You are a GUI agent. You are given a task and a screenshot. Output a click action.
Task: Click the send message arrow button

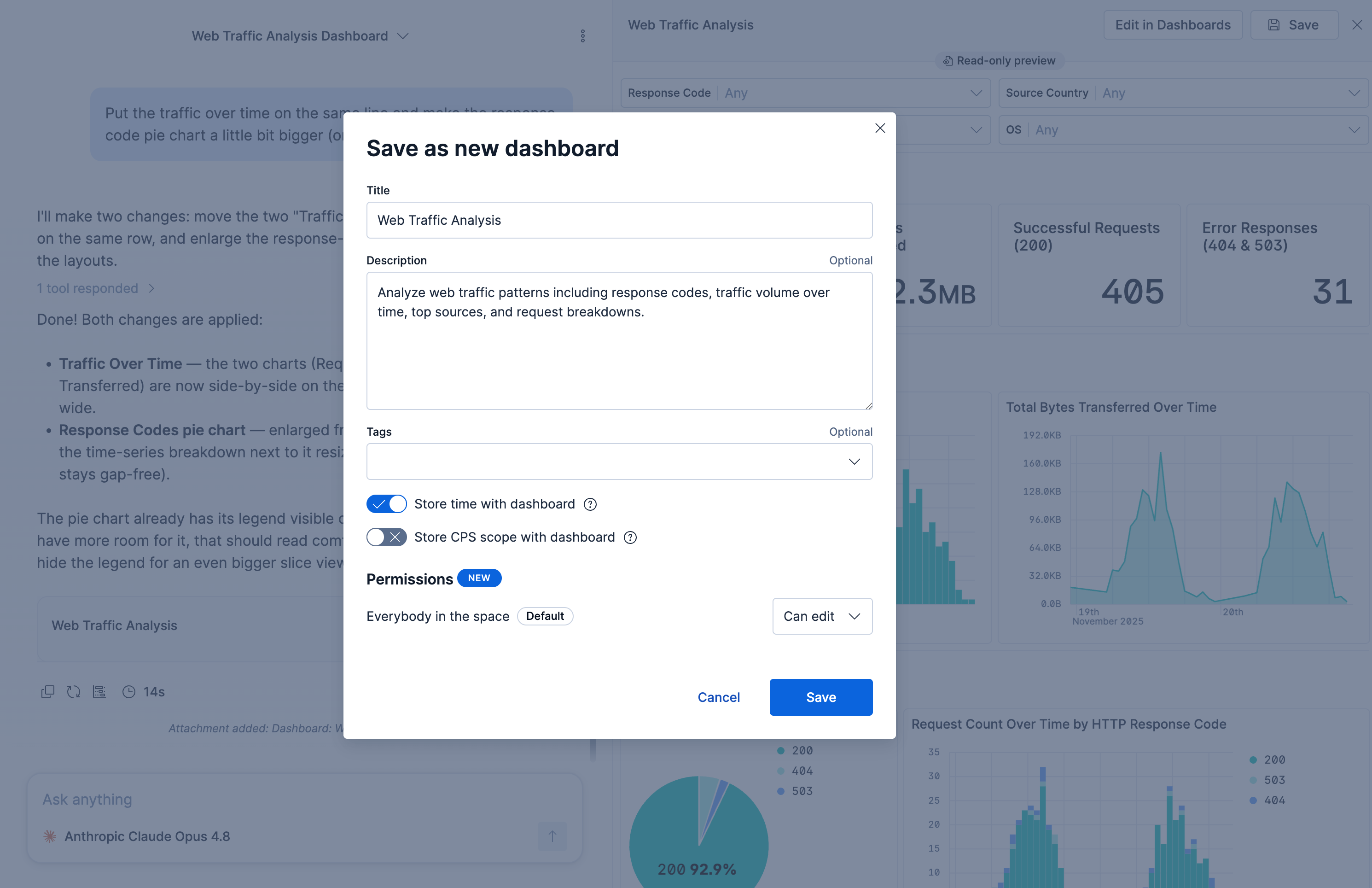552,836
